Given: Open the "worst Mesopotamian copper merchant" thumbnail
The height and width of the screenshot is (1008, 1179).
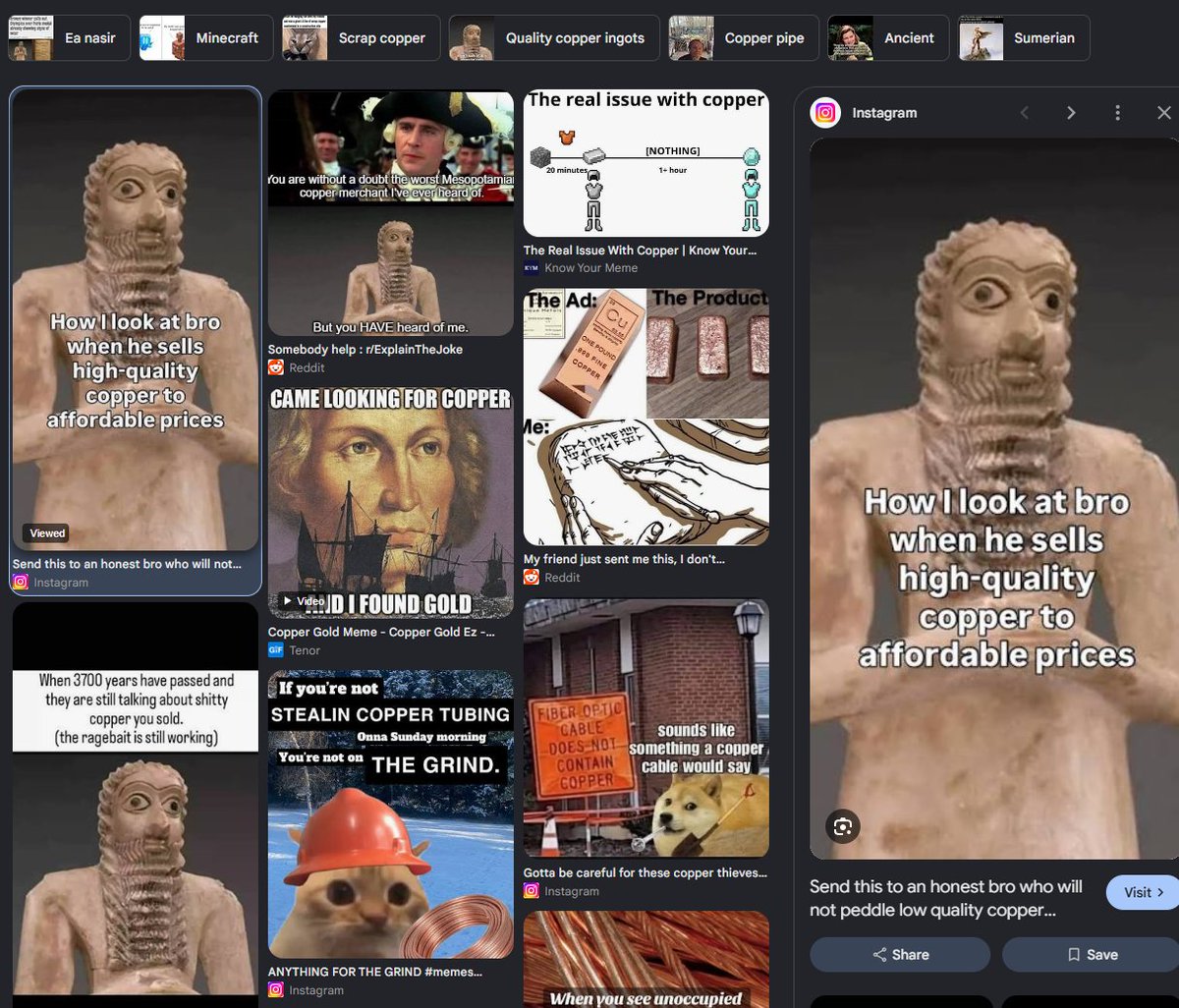Looking at the screenshot, I should [391, 213].
